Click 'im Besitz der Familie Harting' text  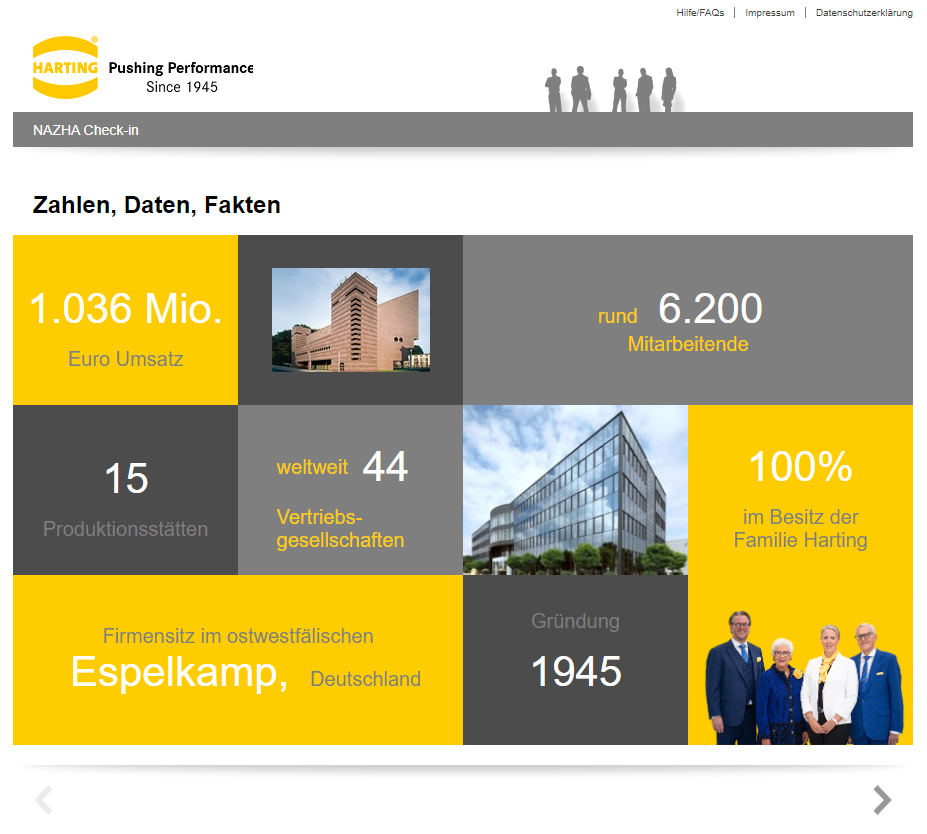[x=800, y=528]
